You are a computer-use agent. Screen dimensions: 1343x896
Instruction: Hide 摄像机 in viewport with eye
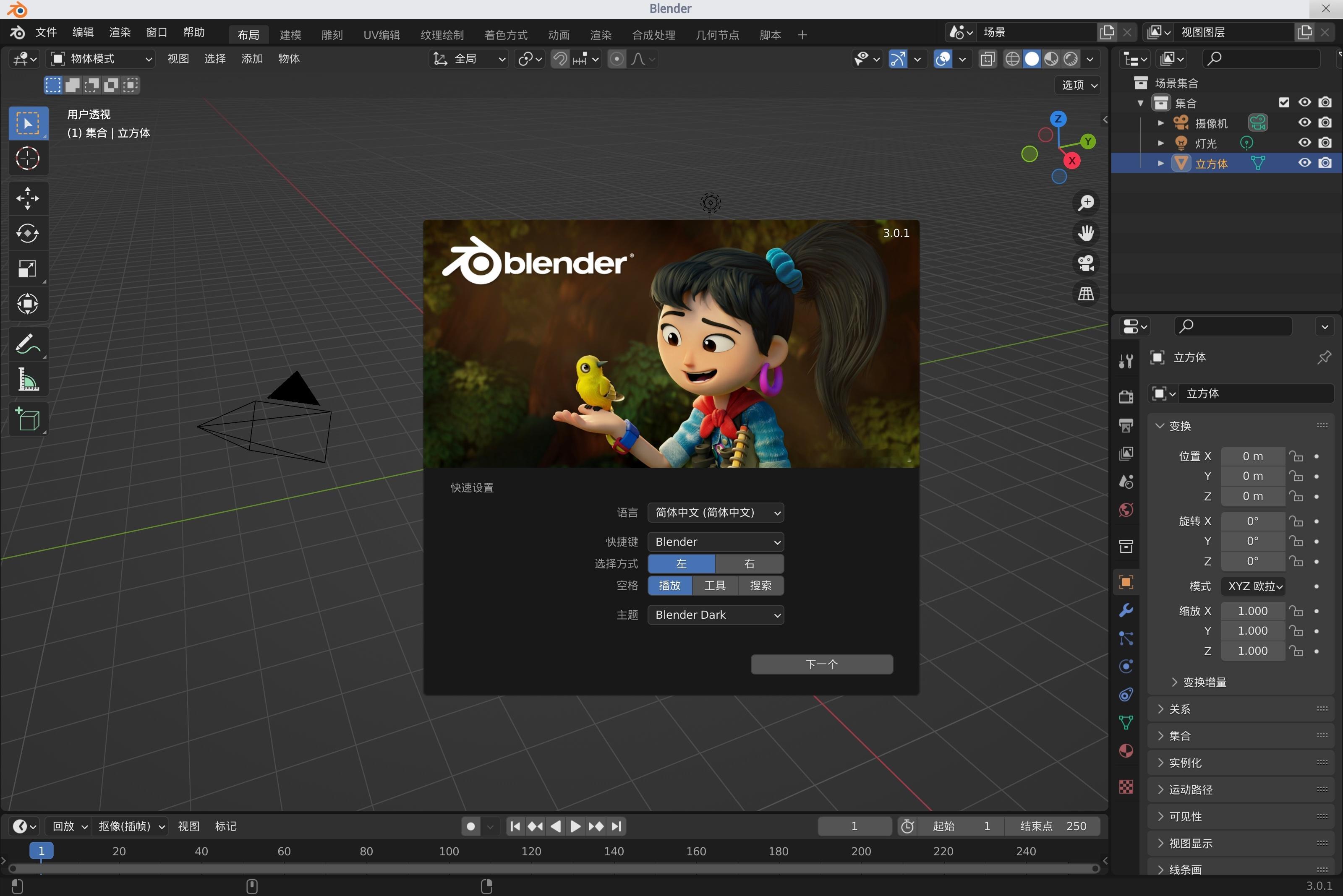[1304, 122]
